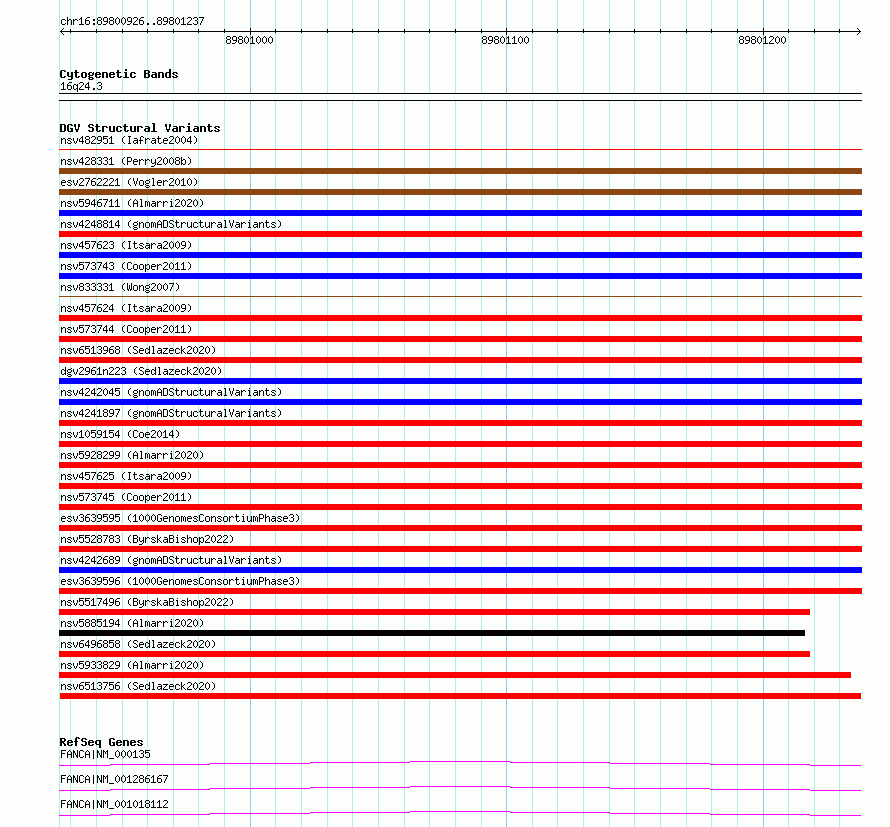
Task: Select variant nsv573743 (Cooper2011) label
Action: [126, 266]
